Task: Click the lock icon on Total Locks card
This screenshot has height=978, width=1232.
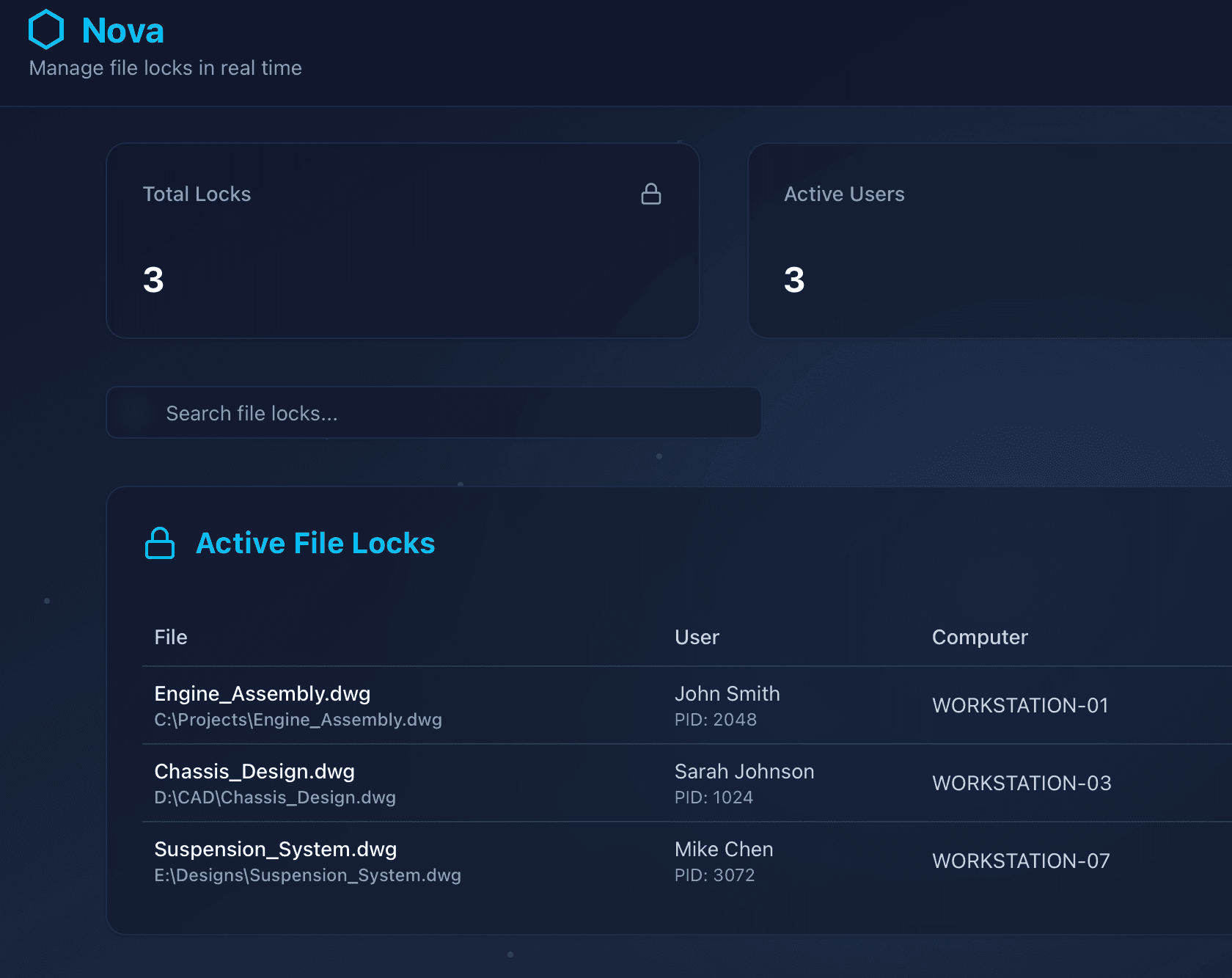Action: coord(651,194)
